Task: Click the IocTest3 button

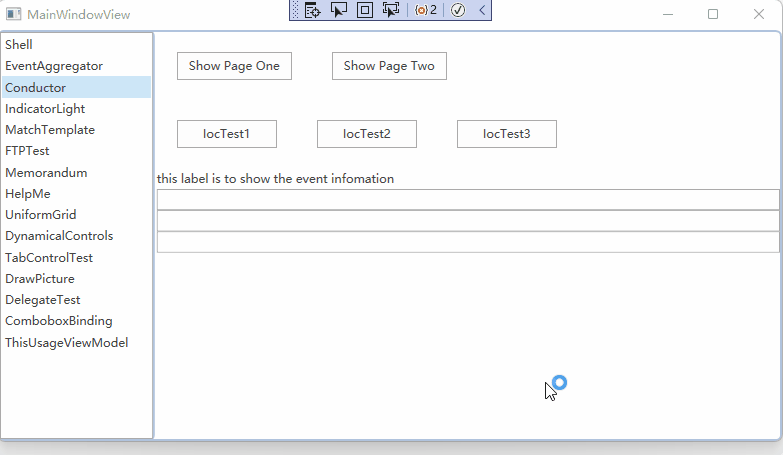Action: (x=507, y=134)
